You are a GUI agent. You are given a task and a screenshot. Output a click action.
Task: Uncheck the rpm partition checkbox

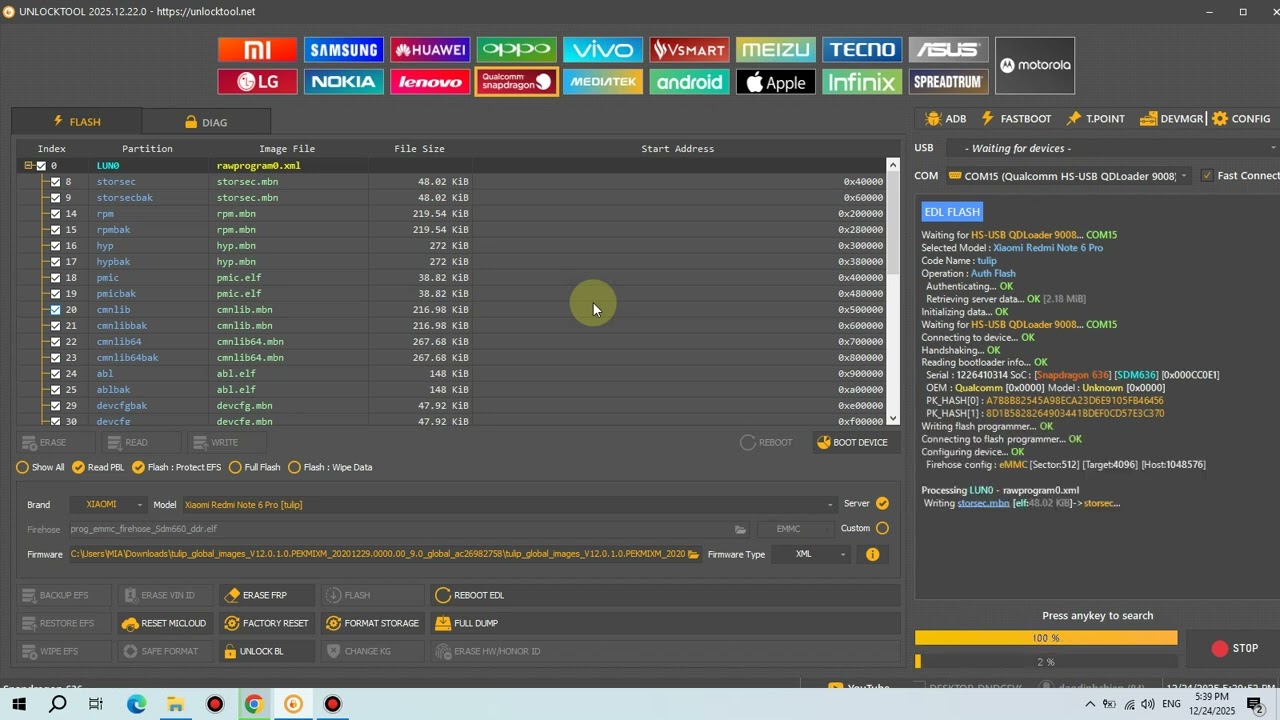coord(55,214)
